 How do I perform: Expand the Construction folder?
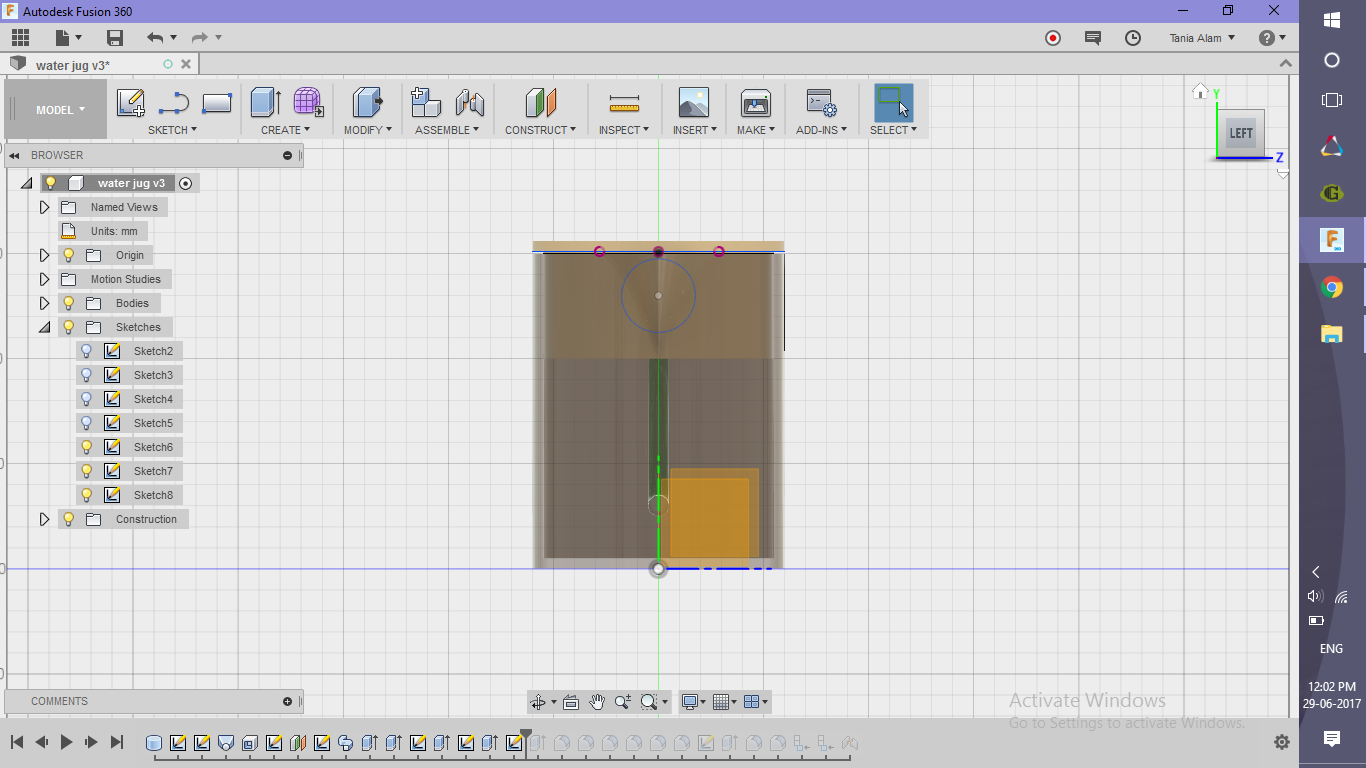pyautogui.click(x=44, y=519)
